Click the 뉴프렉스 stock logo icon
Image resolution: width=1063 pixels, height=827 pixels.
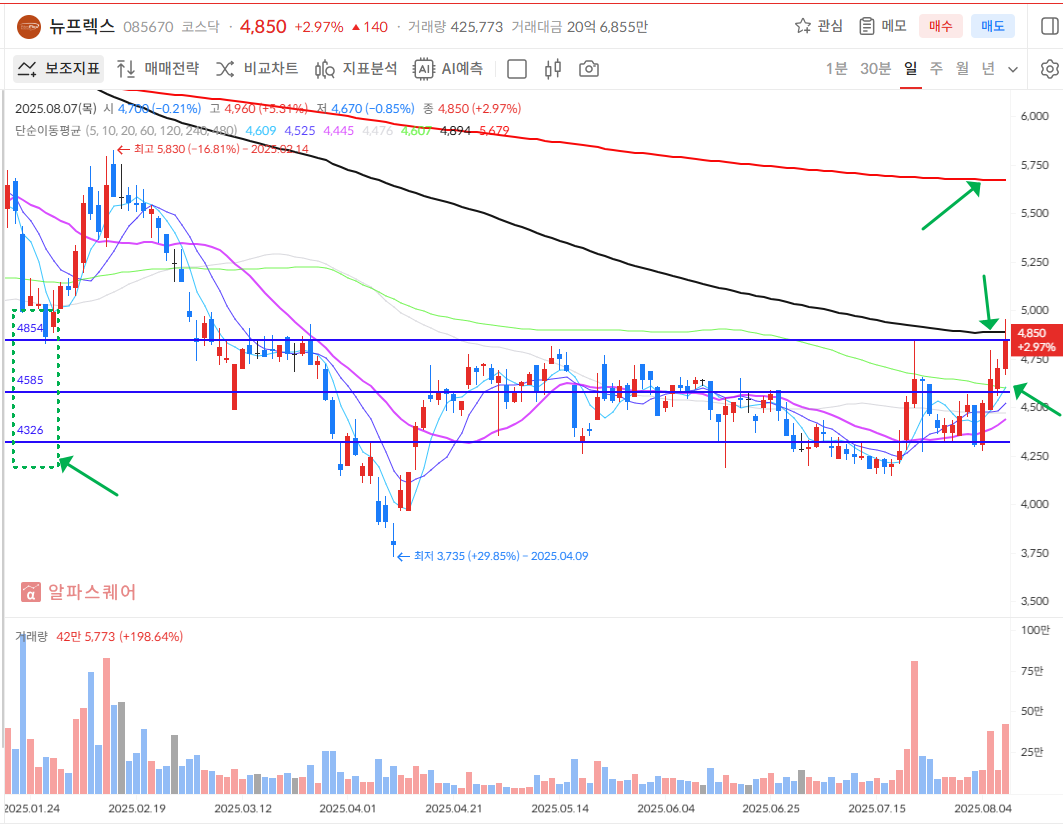click(x=29, y=26)
